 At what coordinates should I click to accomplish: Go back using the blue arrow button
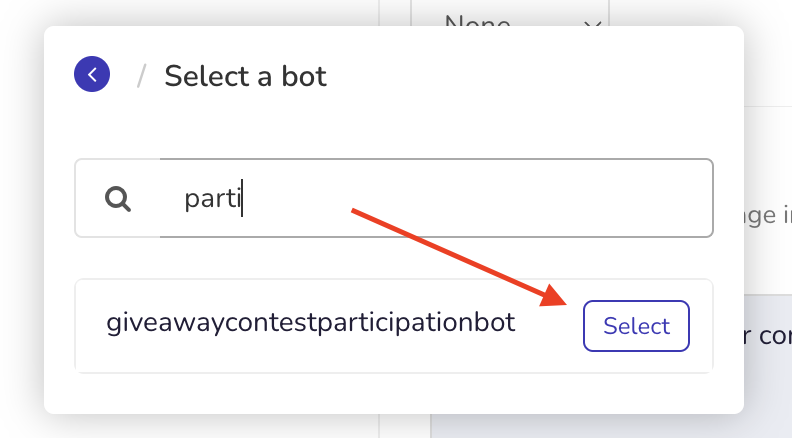(92, 74)
